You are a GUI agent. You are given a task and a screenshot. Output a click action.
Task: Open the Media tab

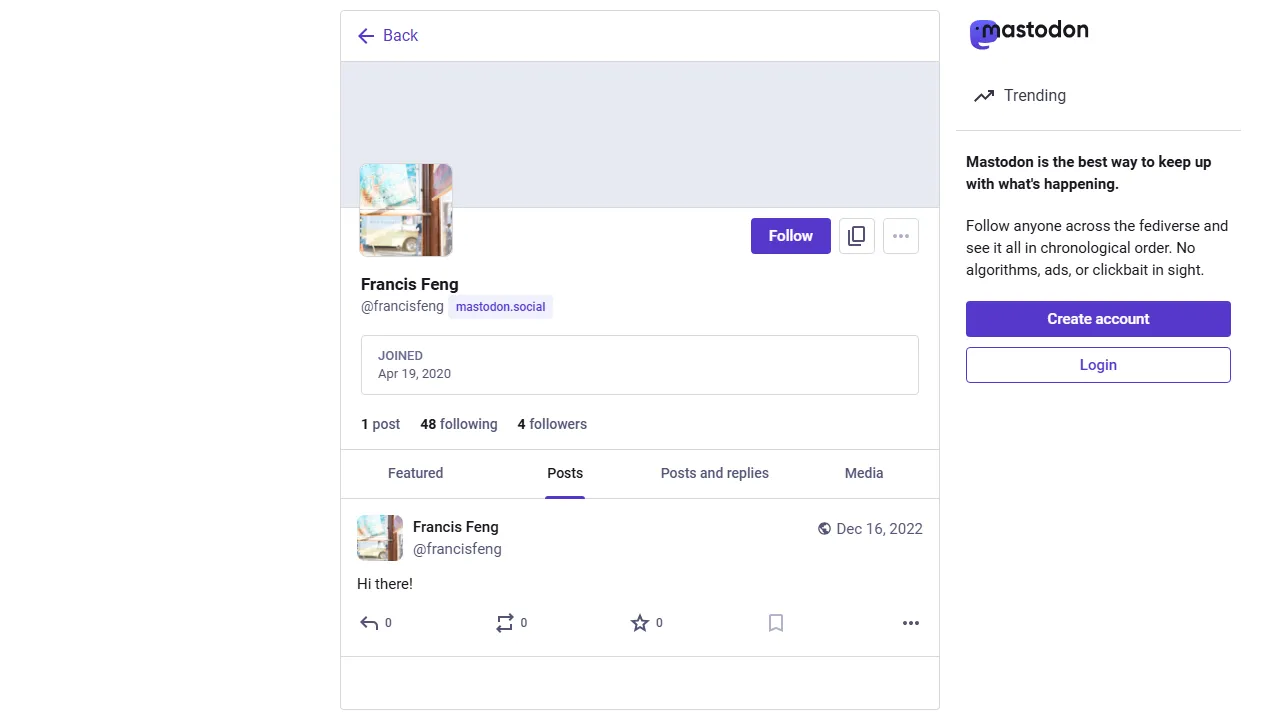point(863,473)
